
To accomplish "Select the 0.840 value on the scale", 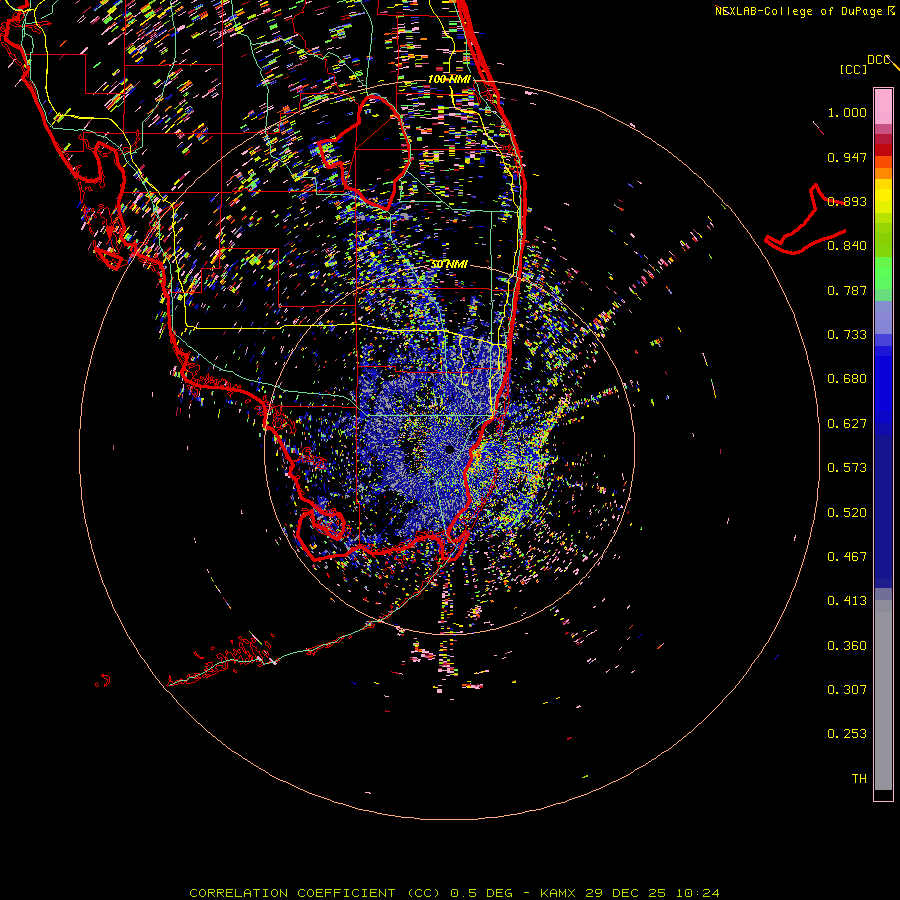I will coord(847,246).
